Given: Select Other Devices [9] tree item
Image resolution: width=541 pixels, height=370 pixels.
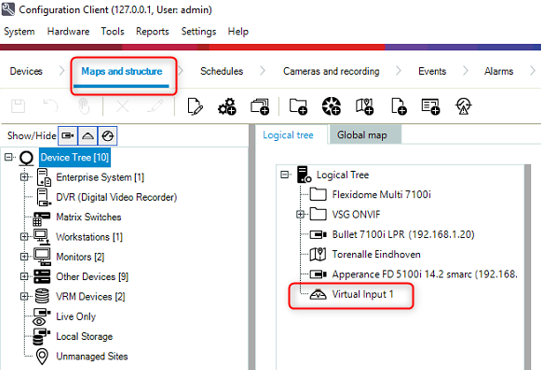Looking at the screenshot, I should (92, 276).
